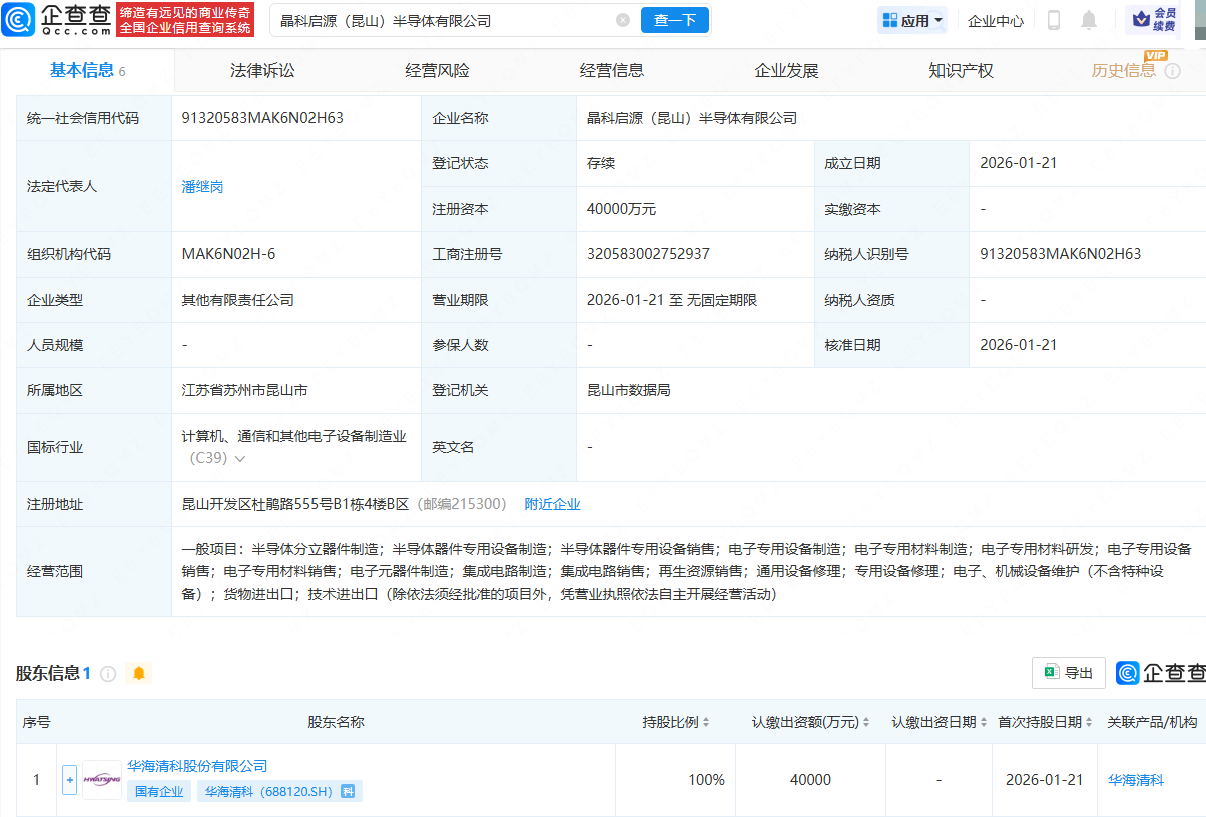Click the 查一下 search button
This screenshot has height=817, width=1206.
pyautogui.click(x=674, y=20)
